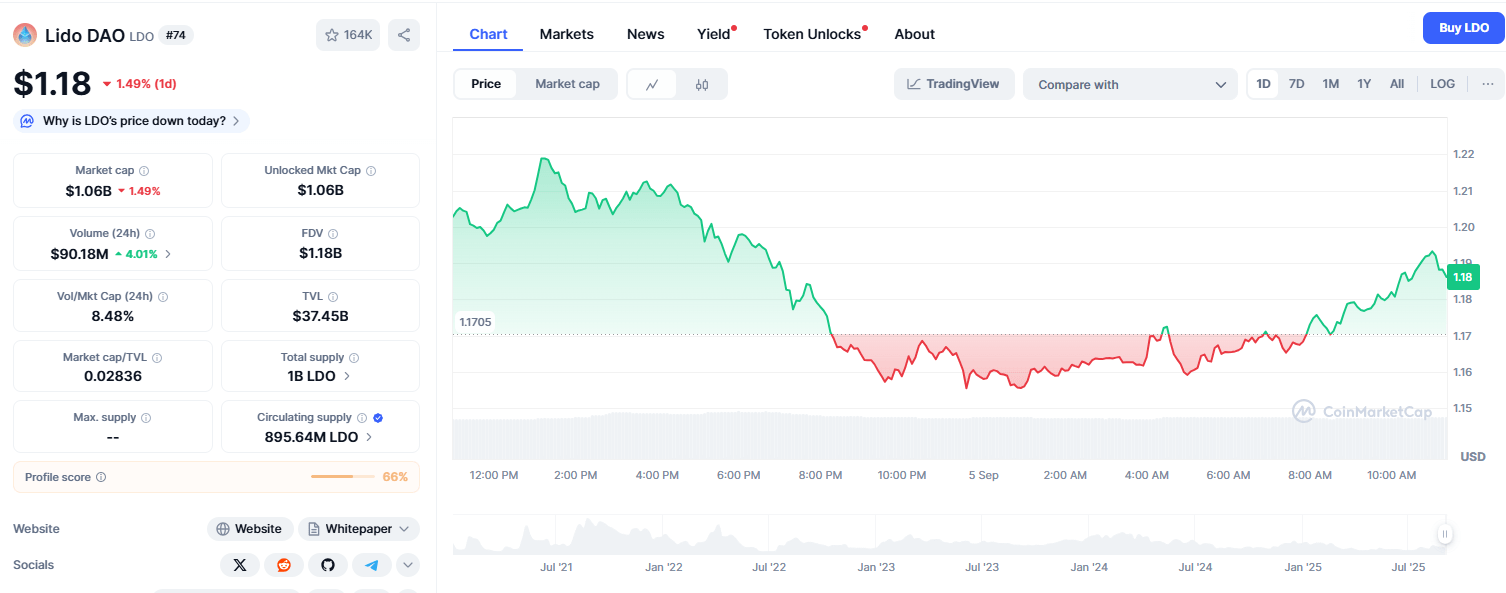Set chart range to 1M

[x=1330, y=84]
